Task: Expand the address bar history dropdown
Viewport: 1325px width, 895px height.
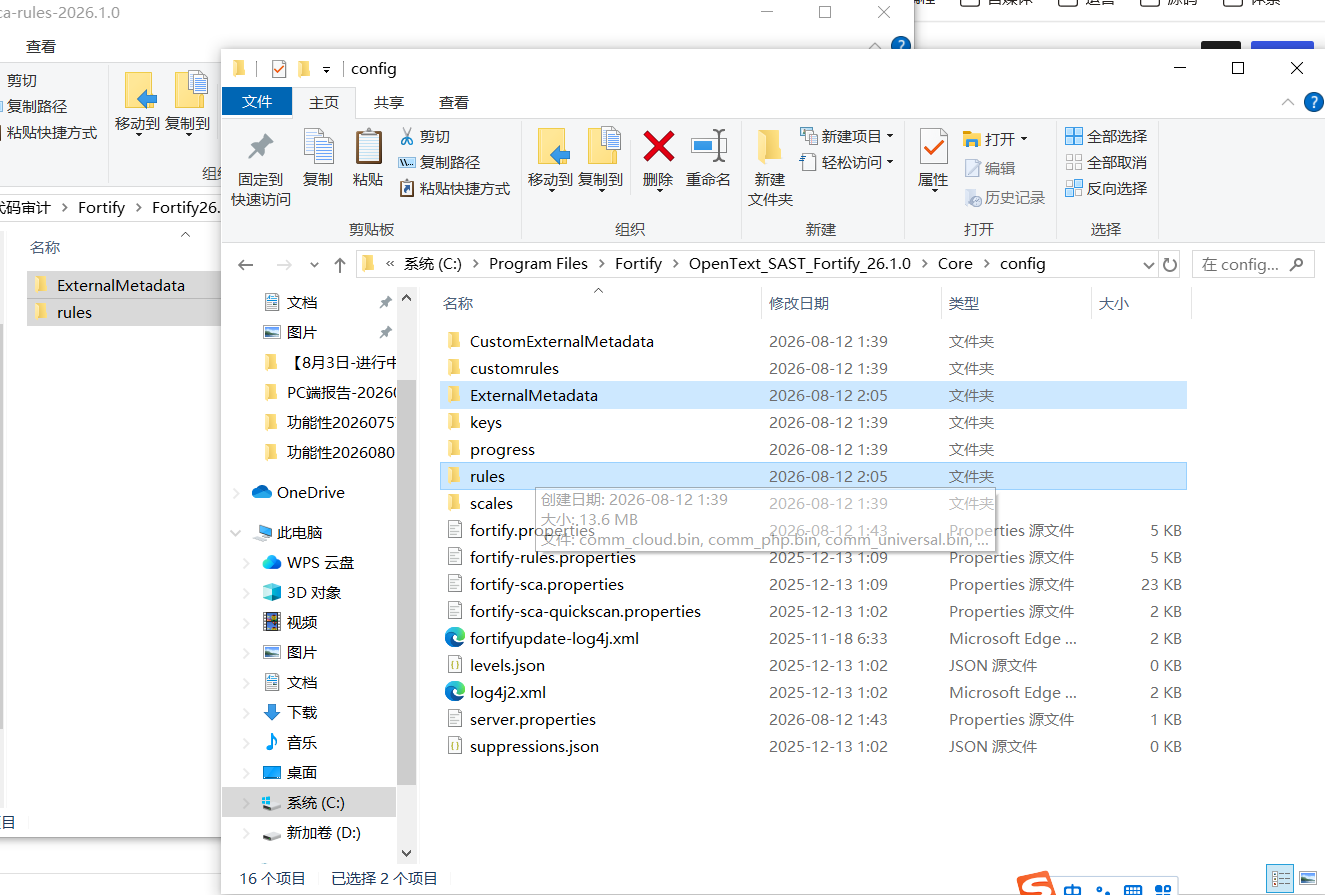Action: [1148, 265]
